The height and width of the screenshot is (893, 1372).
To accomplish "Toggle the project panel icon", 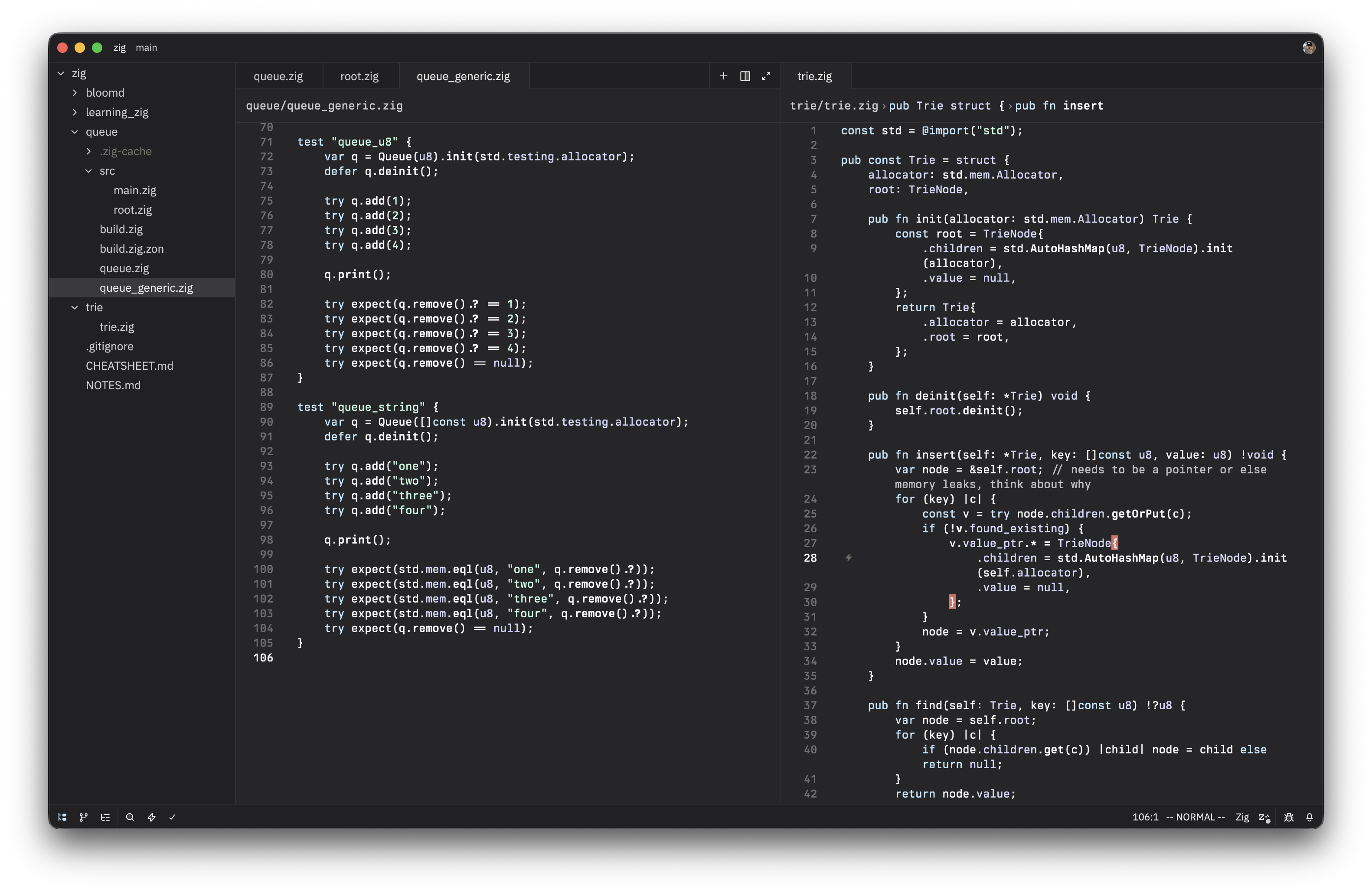I will click(x=62, y=817).
